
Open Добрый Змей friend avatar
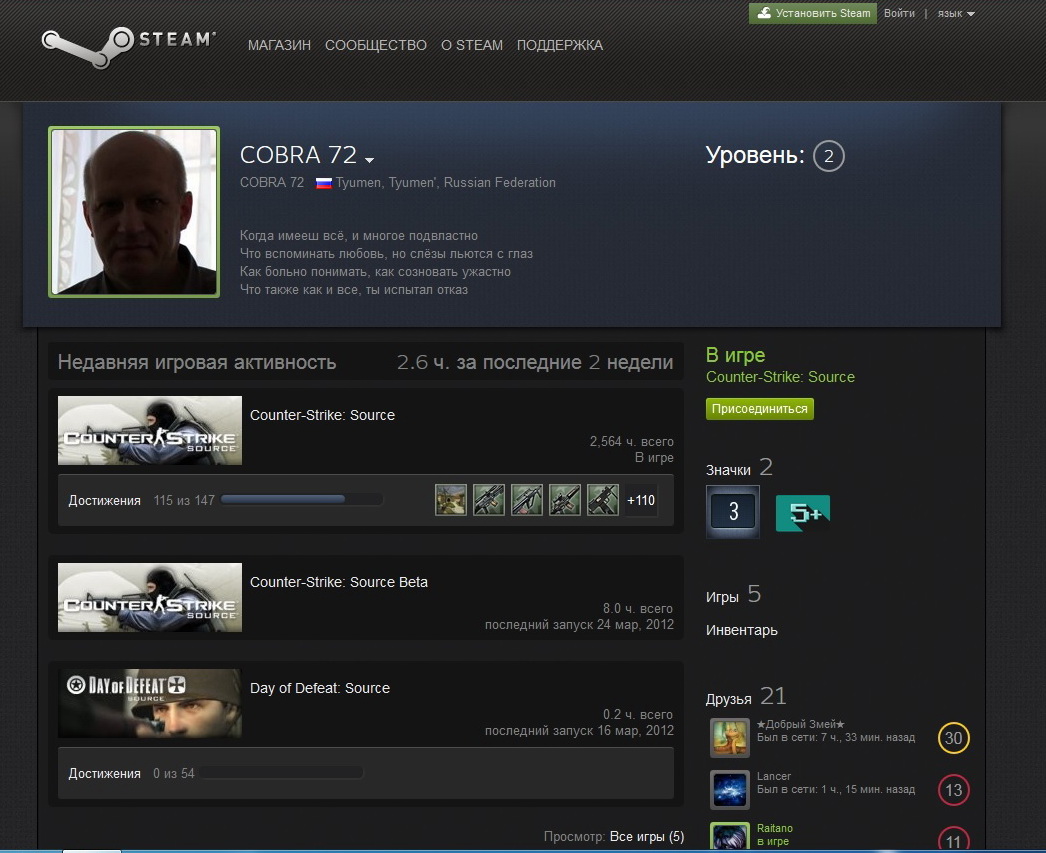pyautogui.click(x=730, y=738)
